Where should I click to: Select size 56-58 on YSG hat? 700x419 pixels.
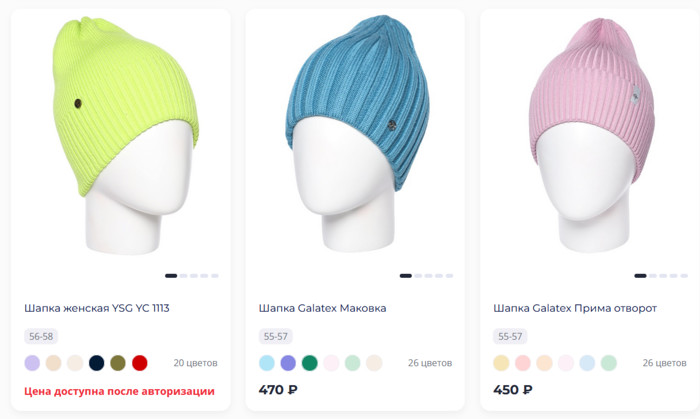click(41, 336)
